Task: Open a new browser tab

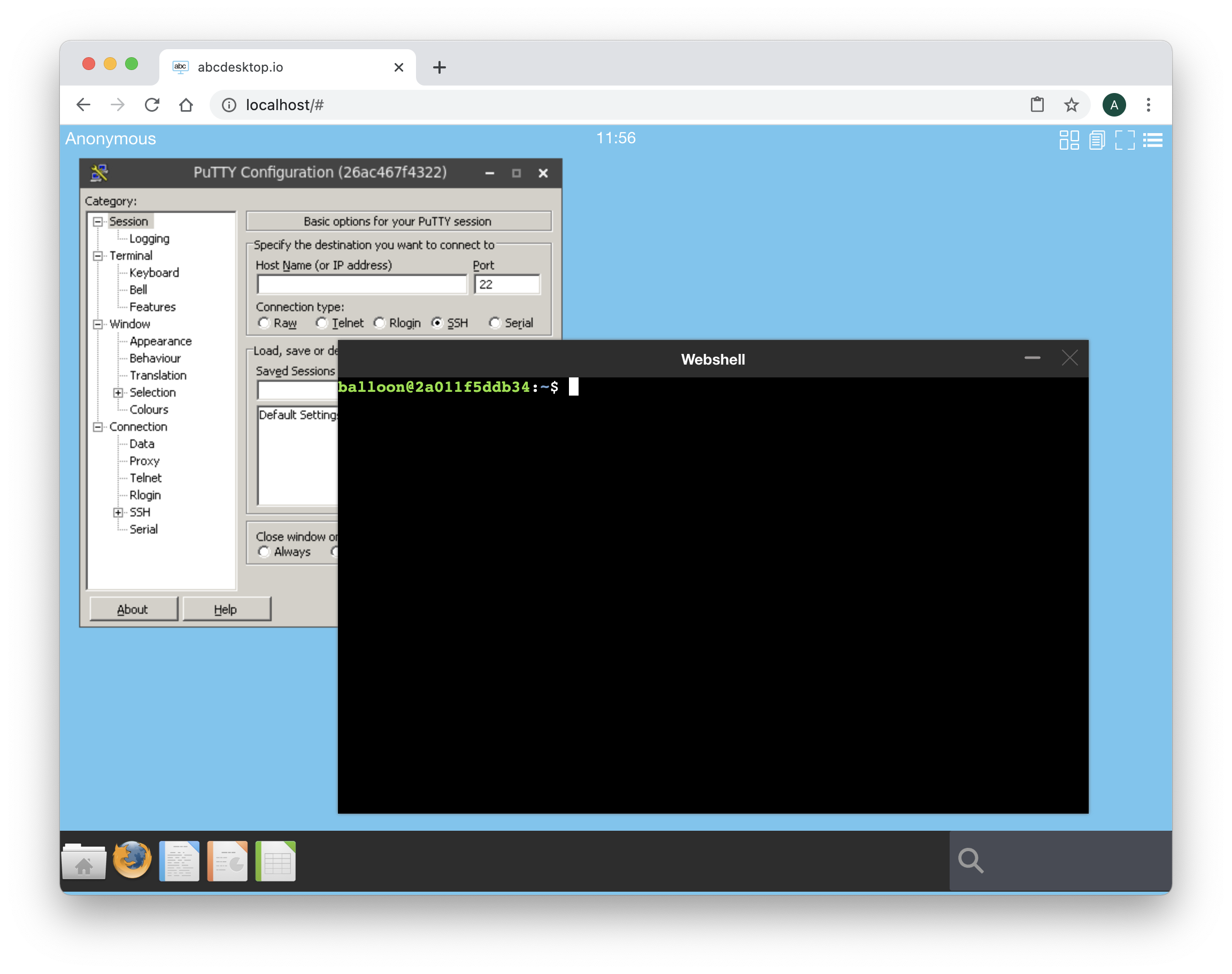Action: [439, 67]
